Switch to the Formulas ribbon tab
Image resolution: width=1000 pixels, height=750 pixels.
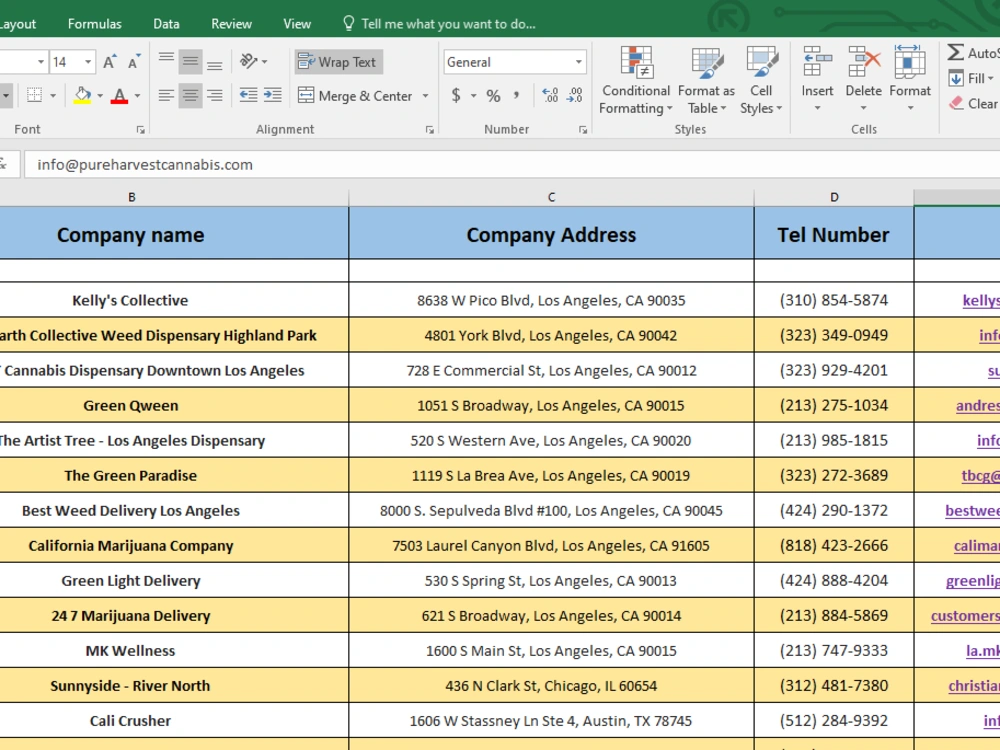click(94, 24)
